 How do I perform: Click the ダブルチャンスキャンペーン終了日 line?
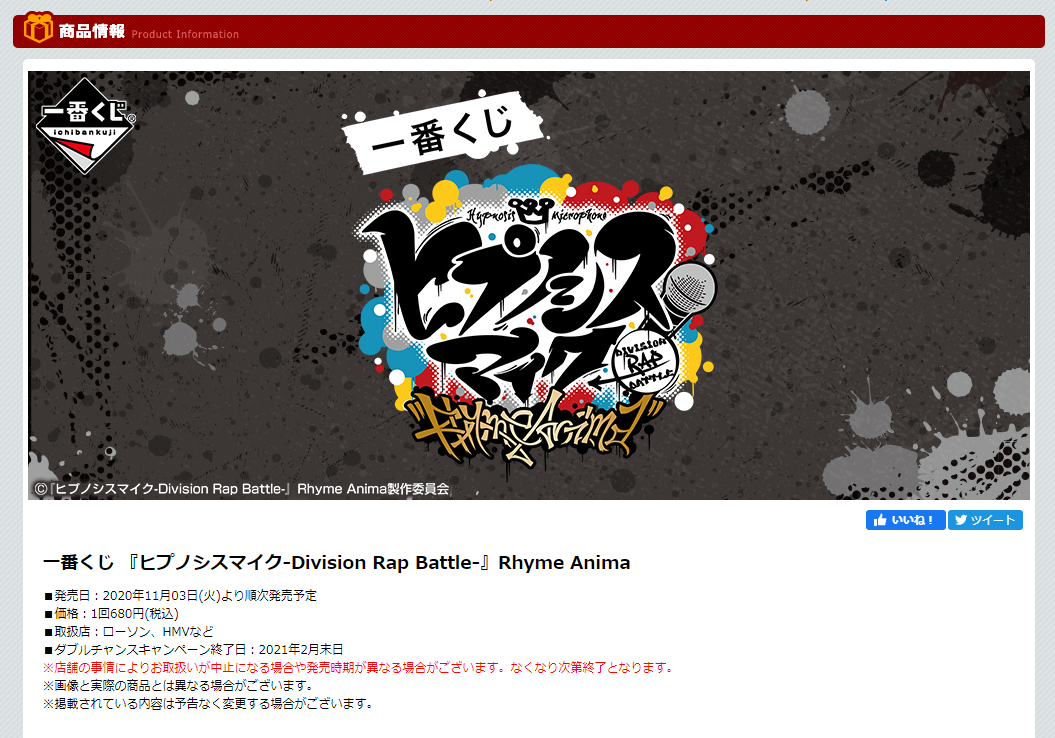[193, 649]
